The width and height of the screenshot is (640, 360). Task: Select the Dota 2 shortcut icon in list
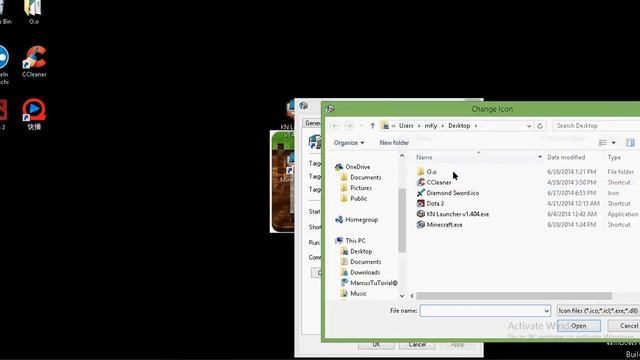(x=421, y=203)
